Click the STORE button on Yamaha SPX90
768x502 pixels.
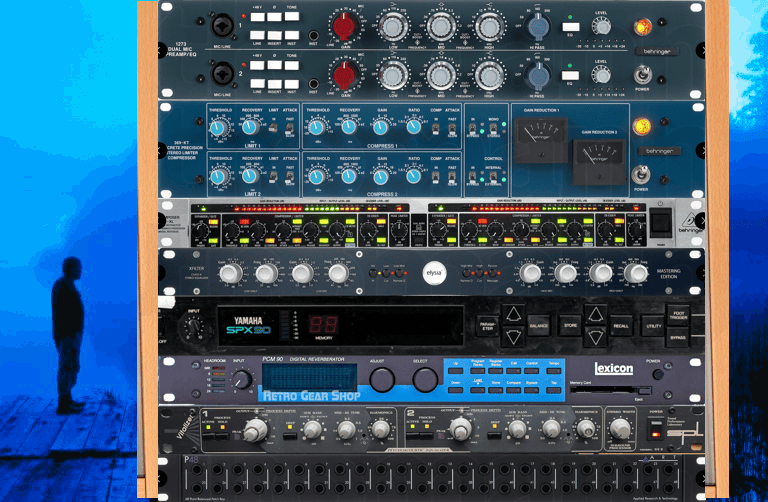coord(570,326)
